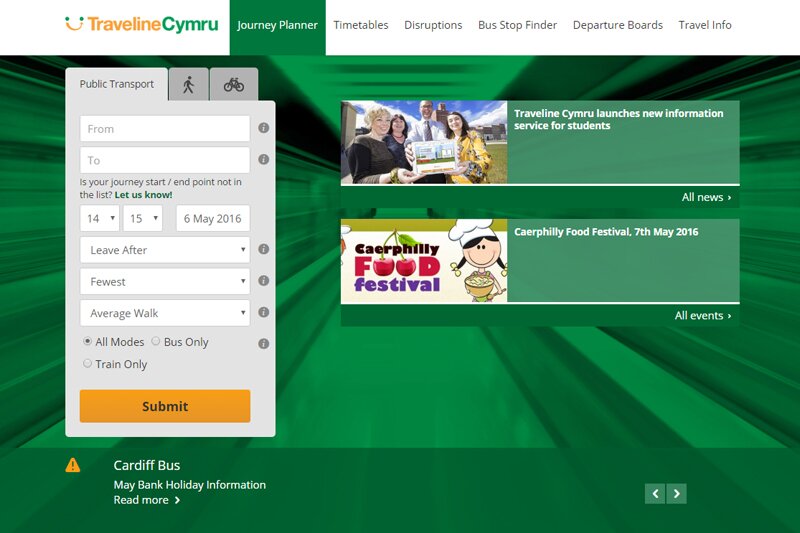Viewport: 800px width, 533px height.
Task: Open the walking journey planner tab
Action: 188,85
